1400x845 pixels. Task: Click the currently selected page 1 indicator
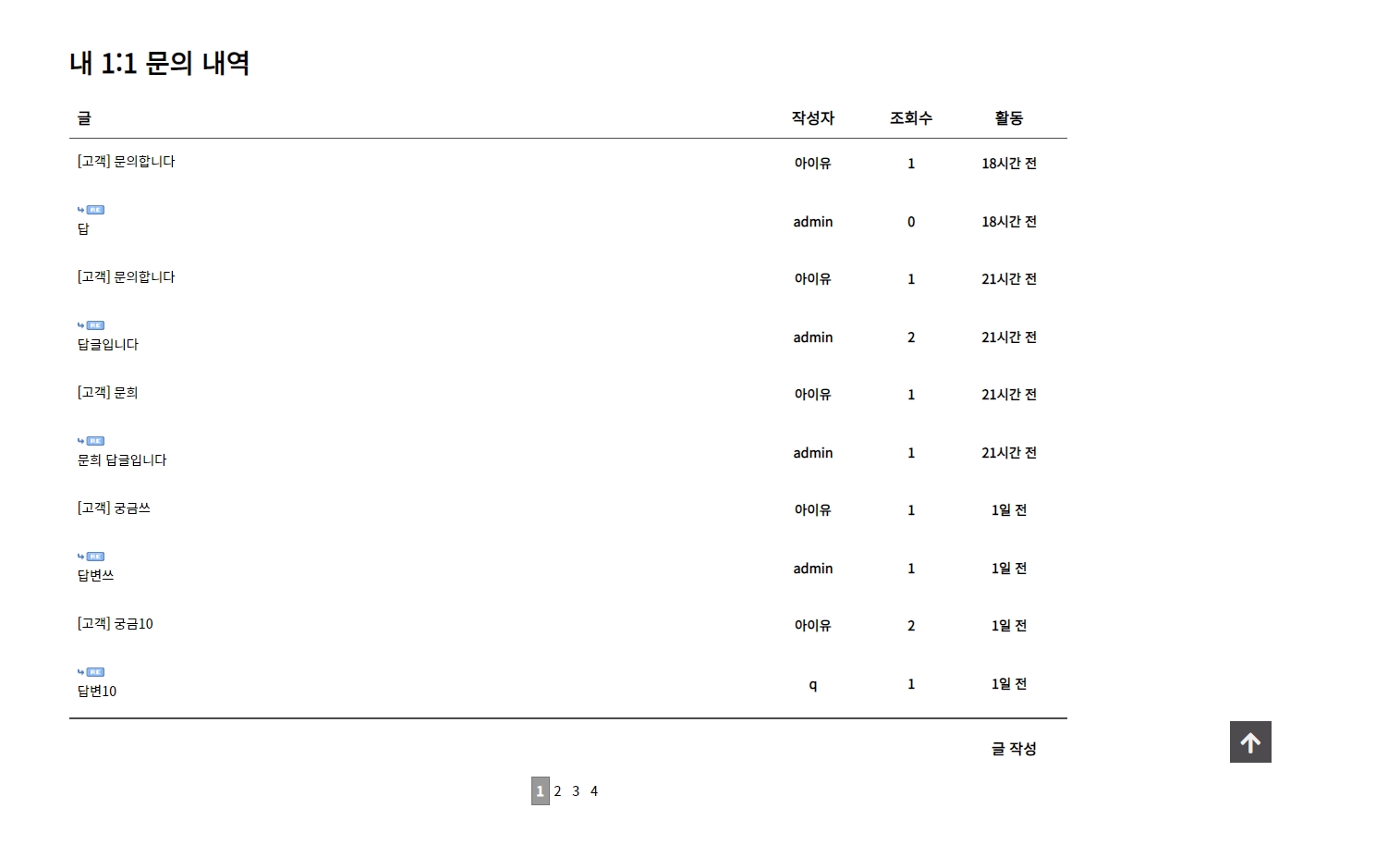(x=540, y=791)
